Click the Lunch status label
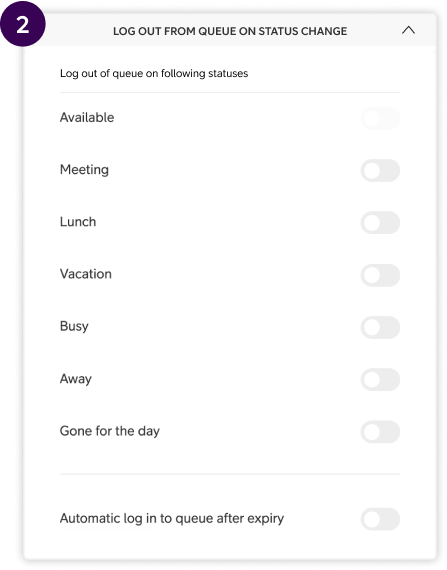Image resolution: width=447 pixels, height=570 pixels. [x=78, y=222]
